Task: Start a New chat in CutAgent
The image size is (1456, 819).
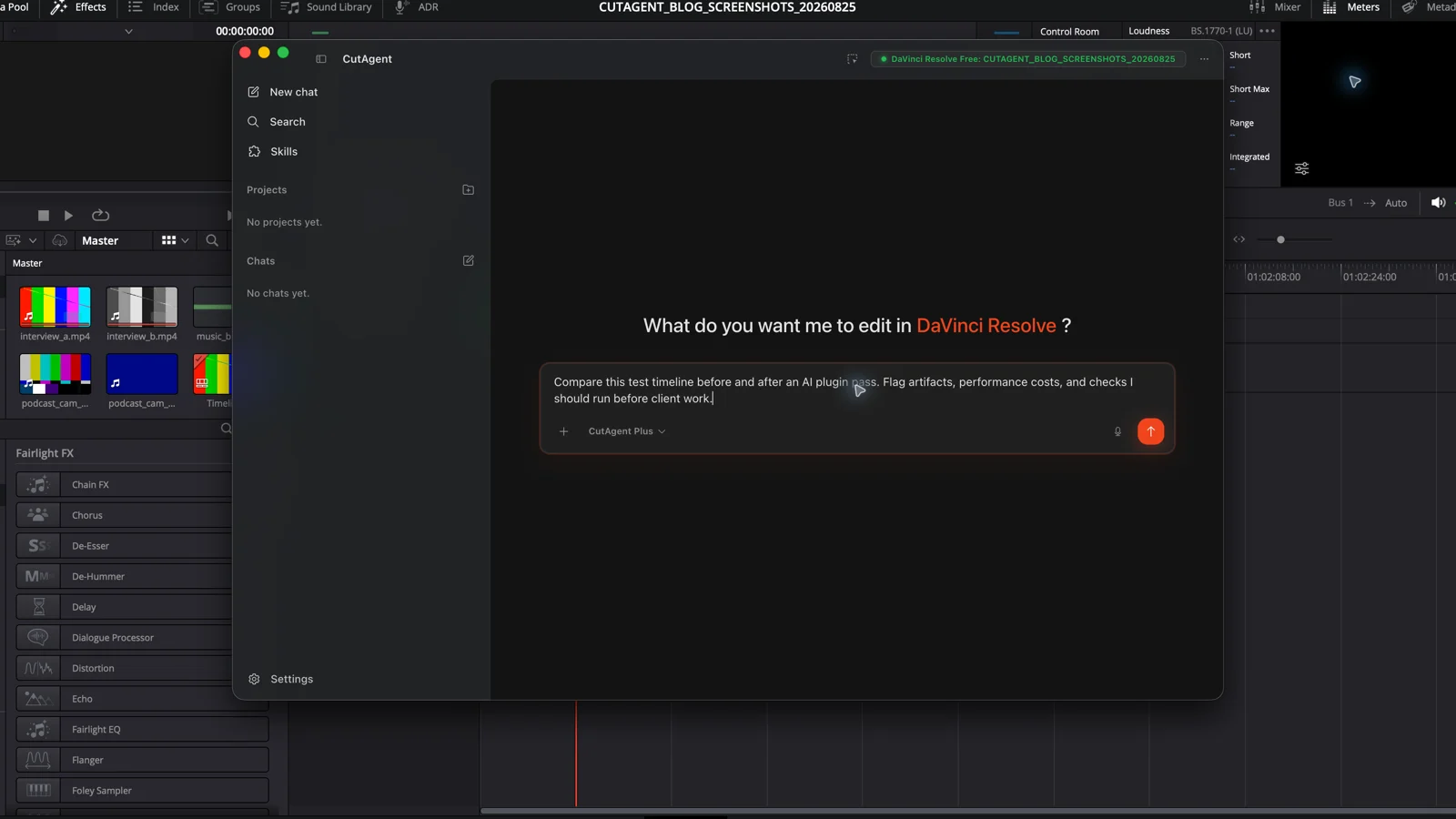Action: pos(282,92)
